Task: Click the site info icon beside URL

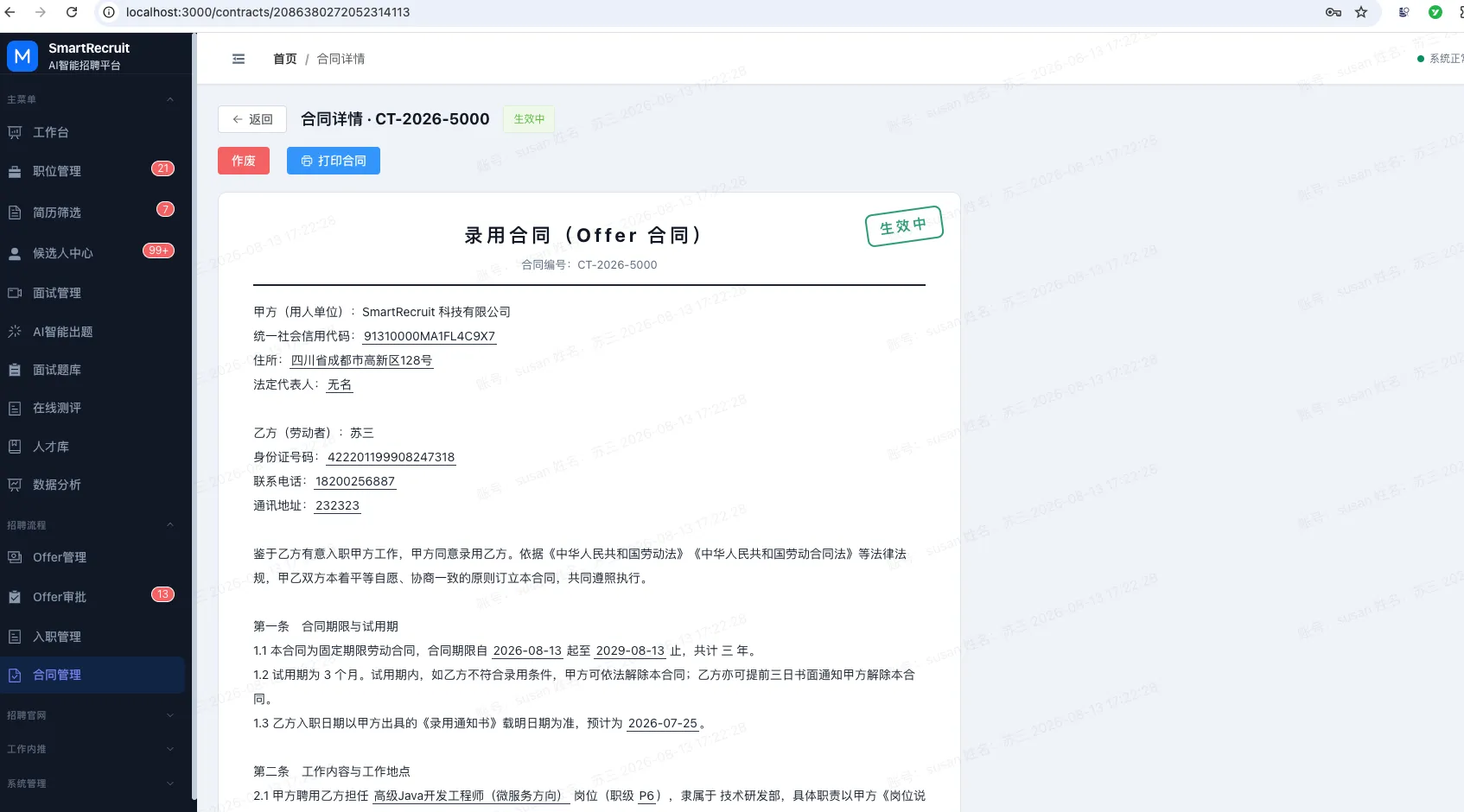Action: (x=109, y=12)
